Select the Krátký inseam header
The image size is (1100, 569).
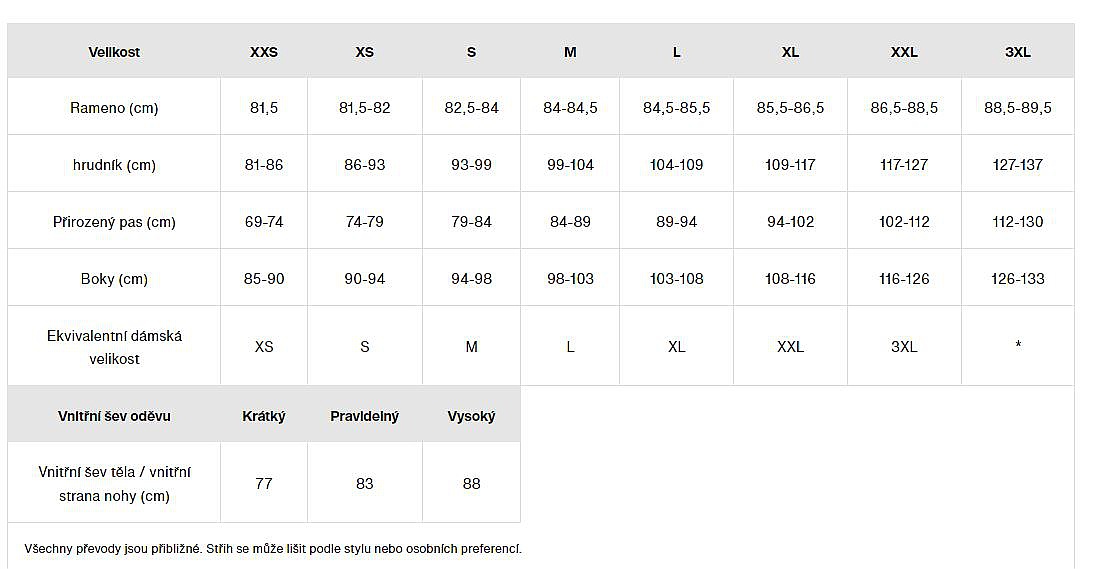(264, 416)
